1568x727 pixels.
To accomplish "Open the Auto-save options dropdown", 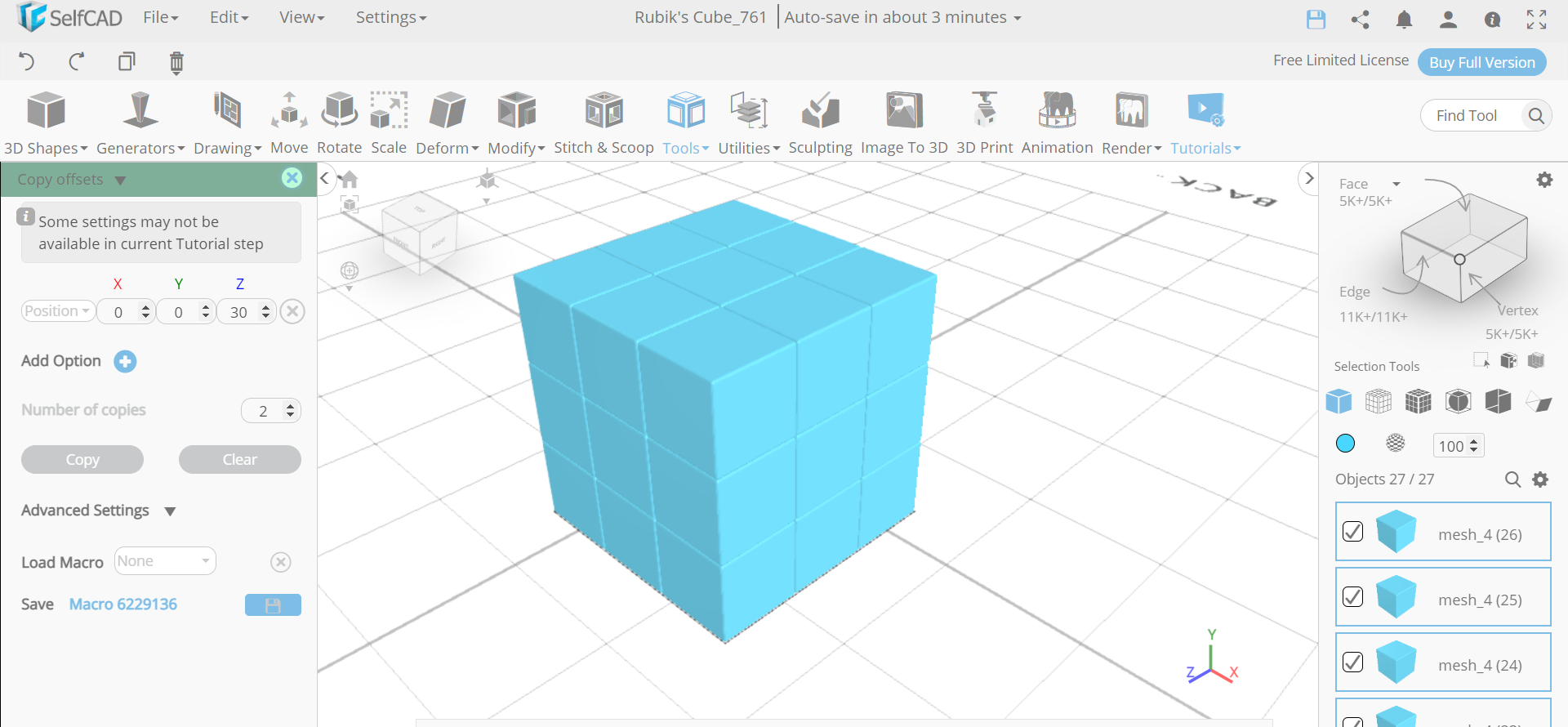I will tap(1018, 18).
